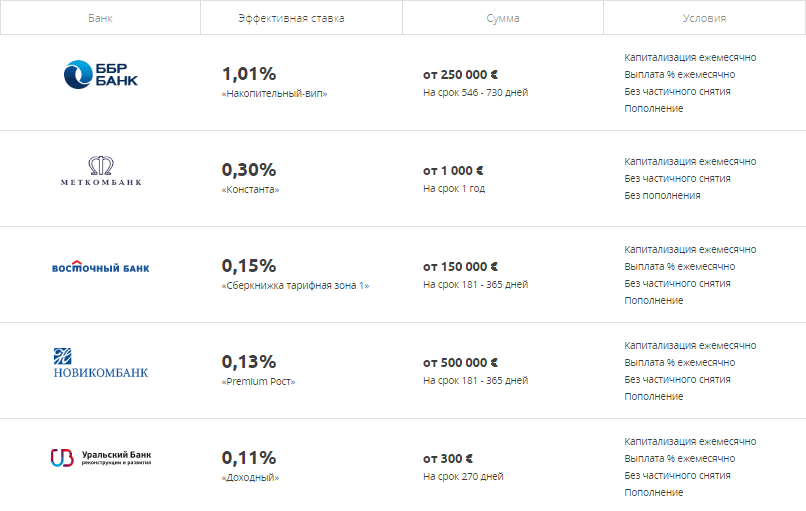Image resolution: width=806 pixels, height=511 pixels.
Task: Open the Уральский Банк logo
Action: [101, 458]
